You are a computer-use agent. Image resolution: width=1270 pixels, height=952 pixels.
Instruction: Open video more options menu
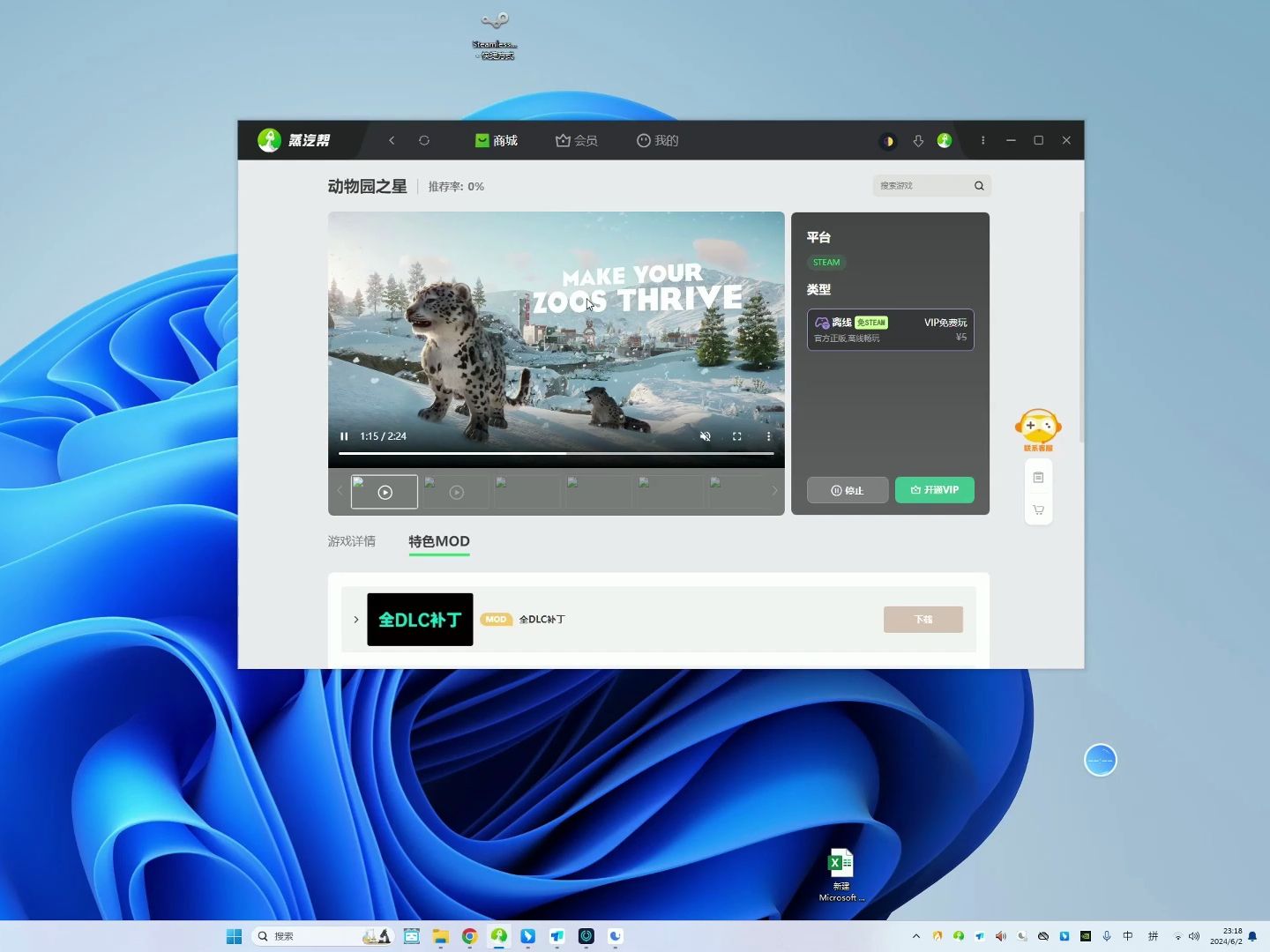768,436
